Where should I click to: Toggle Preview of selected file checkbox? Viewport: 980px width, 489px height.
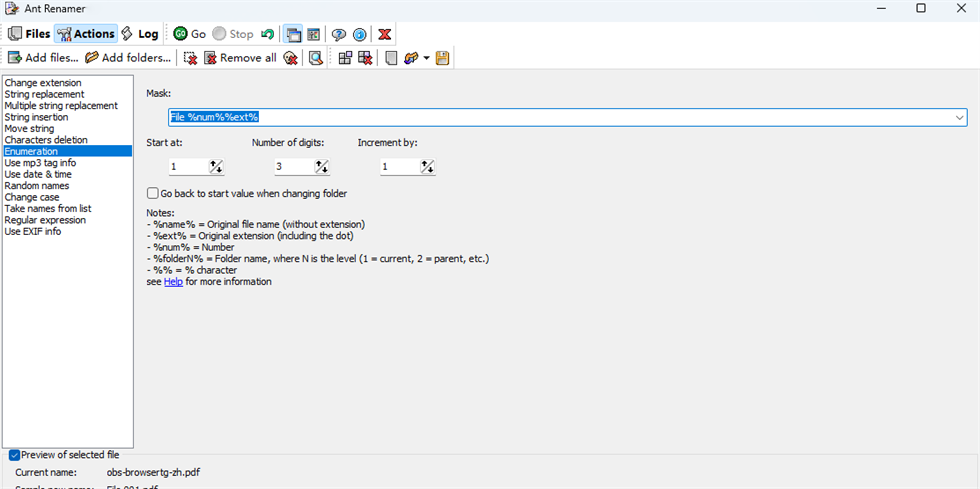click(14, 455)
